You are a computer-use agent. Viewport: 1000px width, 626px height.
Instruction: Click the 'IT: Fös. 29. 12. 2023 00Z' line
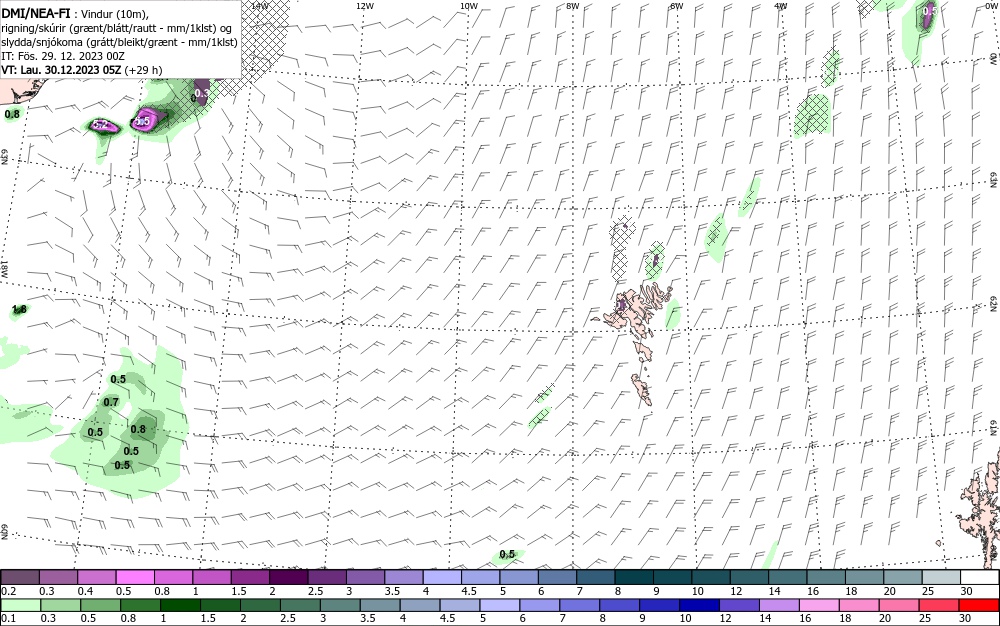coord(63,56)
